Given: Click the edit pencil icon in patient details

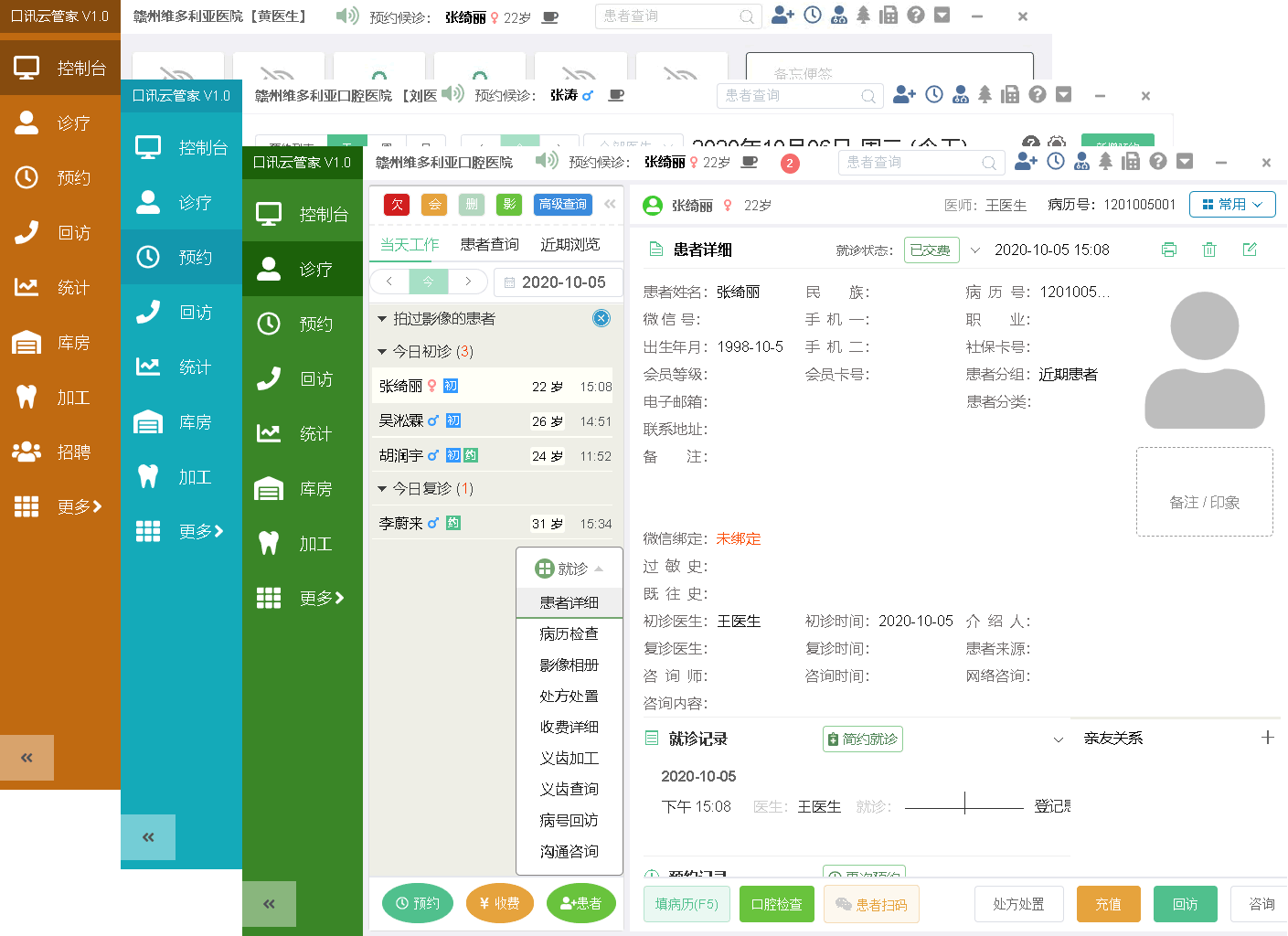Looking at the screenshot, I should [x=1250, y=250].
